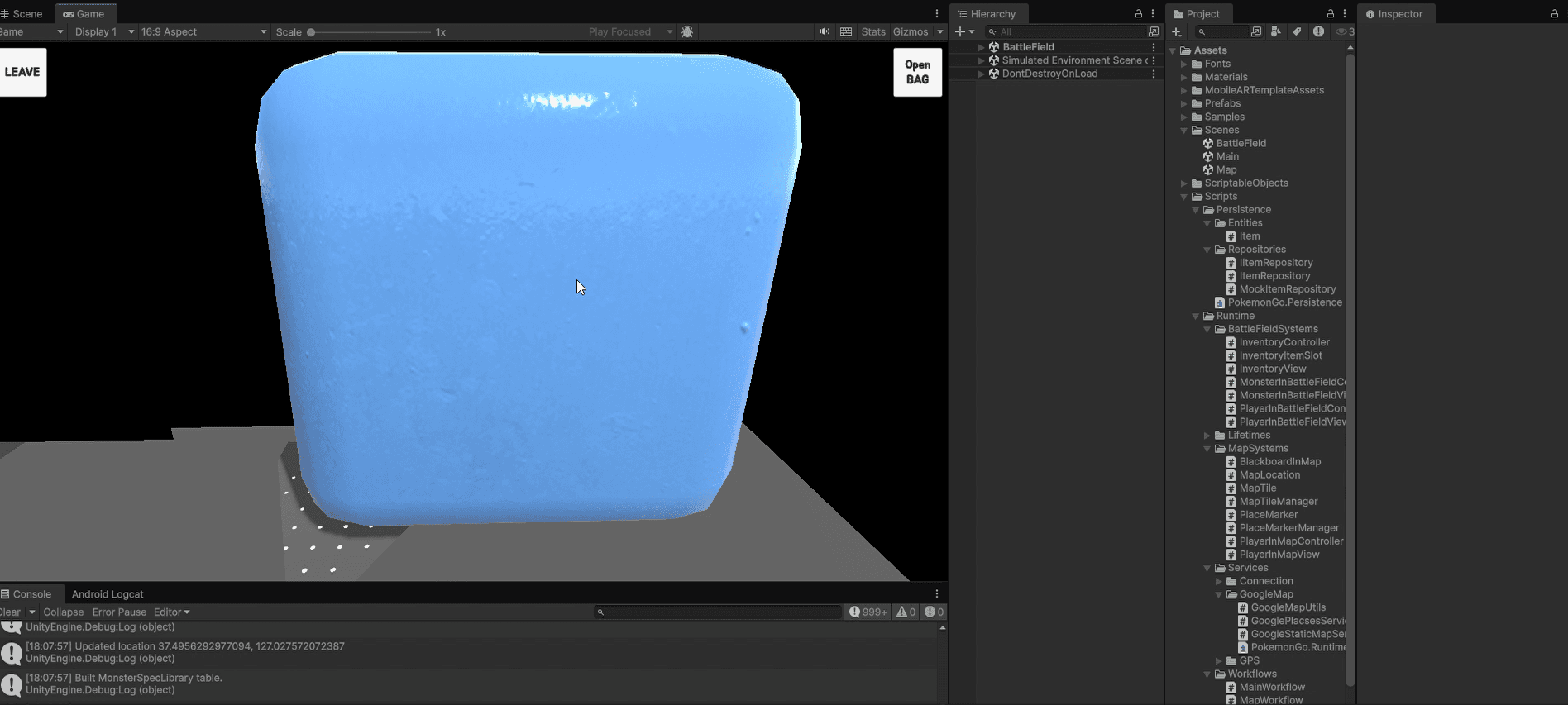Click the Project panel plus create icon

pyautogui.click(x=1176, y=31)
